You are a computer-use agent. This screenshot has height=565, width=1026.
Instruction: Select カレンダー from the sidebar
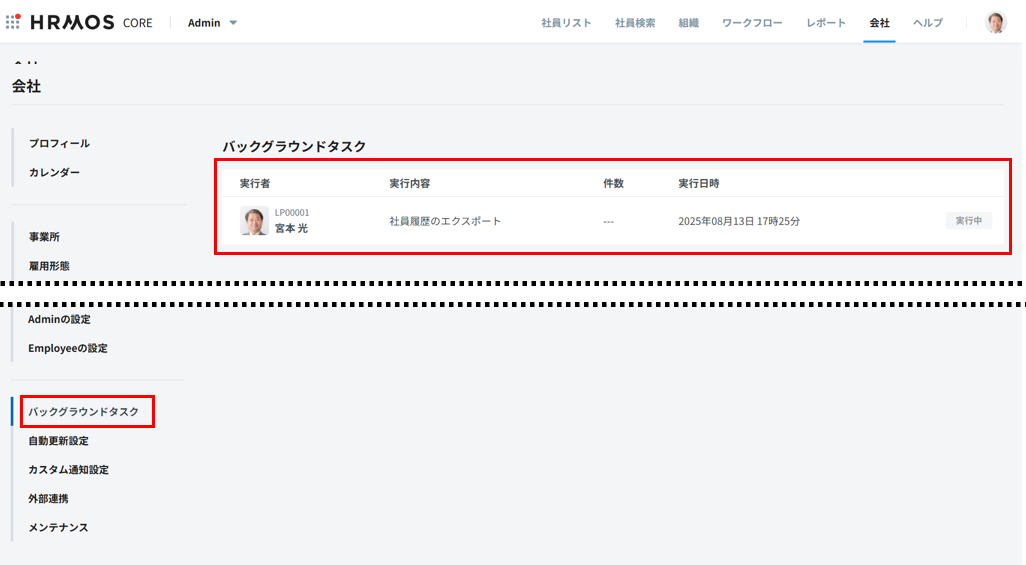click(54, 173)
